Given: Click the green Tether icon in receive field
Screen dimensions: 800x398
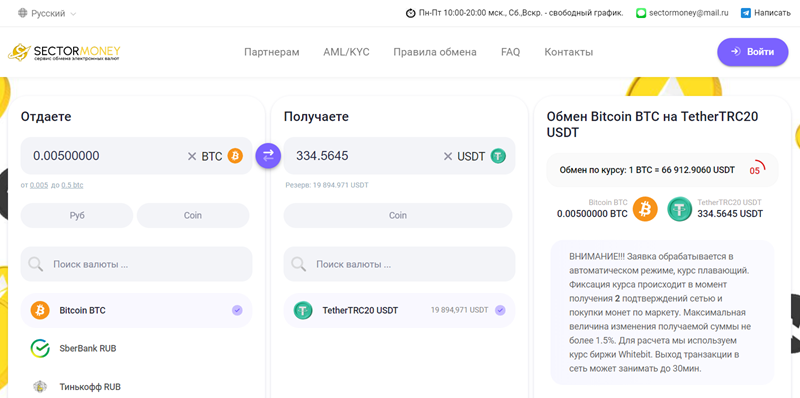Looking at the screenshot, I should (498, 156).
